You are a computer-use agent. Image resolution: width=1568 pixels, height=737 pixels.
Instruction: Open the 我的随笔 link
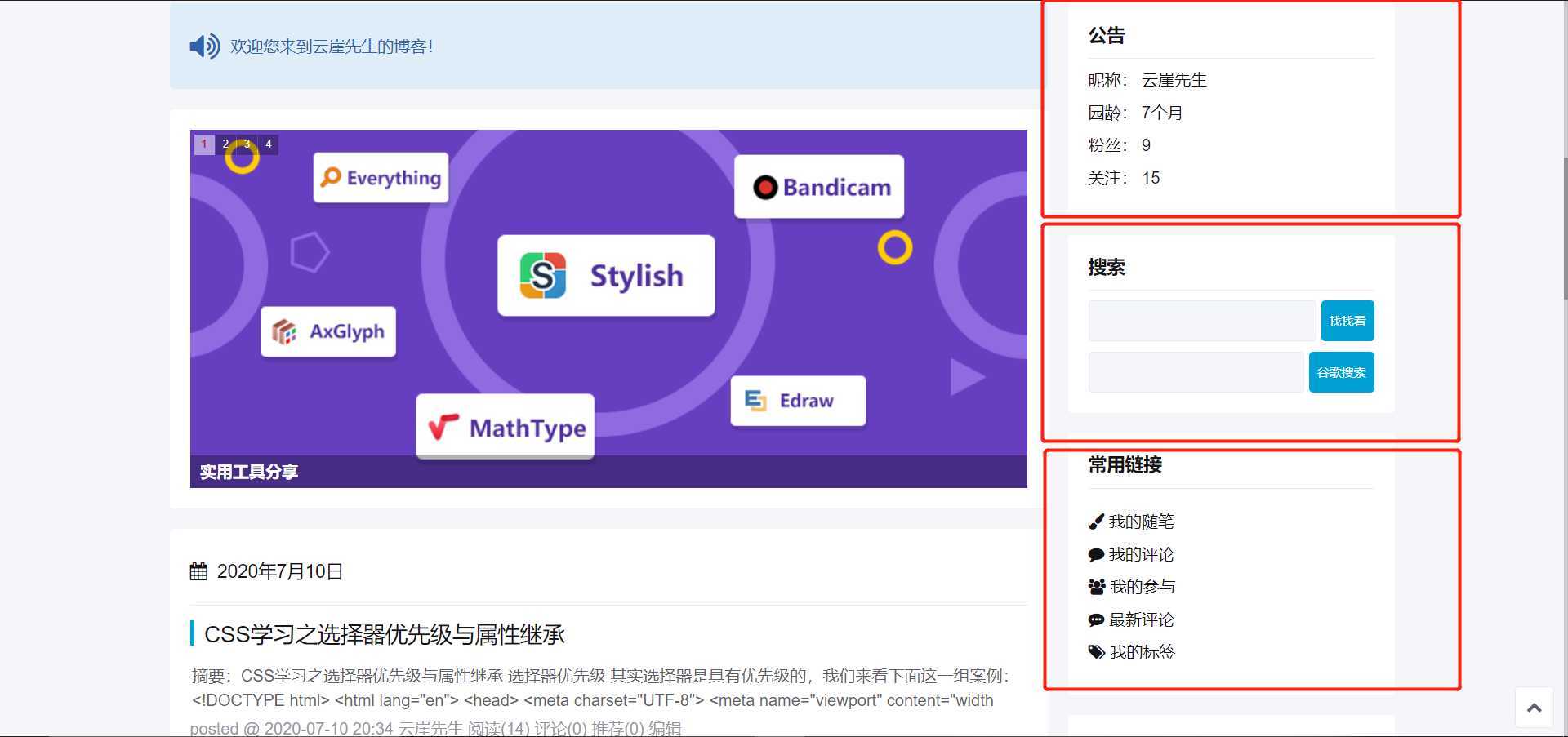[x=1142, y=522]
